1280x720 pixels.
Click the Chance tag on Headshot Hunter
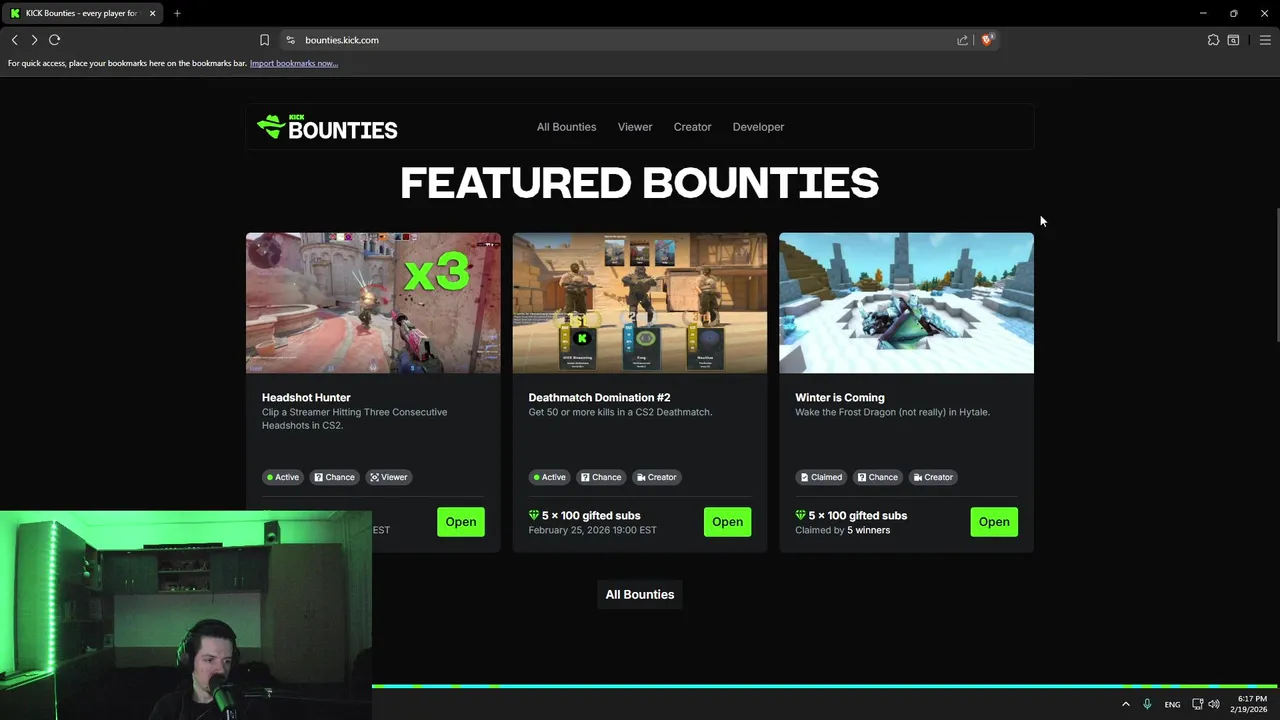tap(334, 477)
